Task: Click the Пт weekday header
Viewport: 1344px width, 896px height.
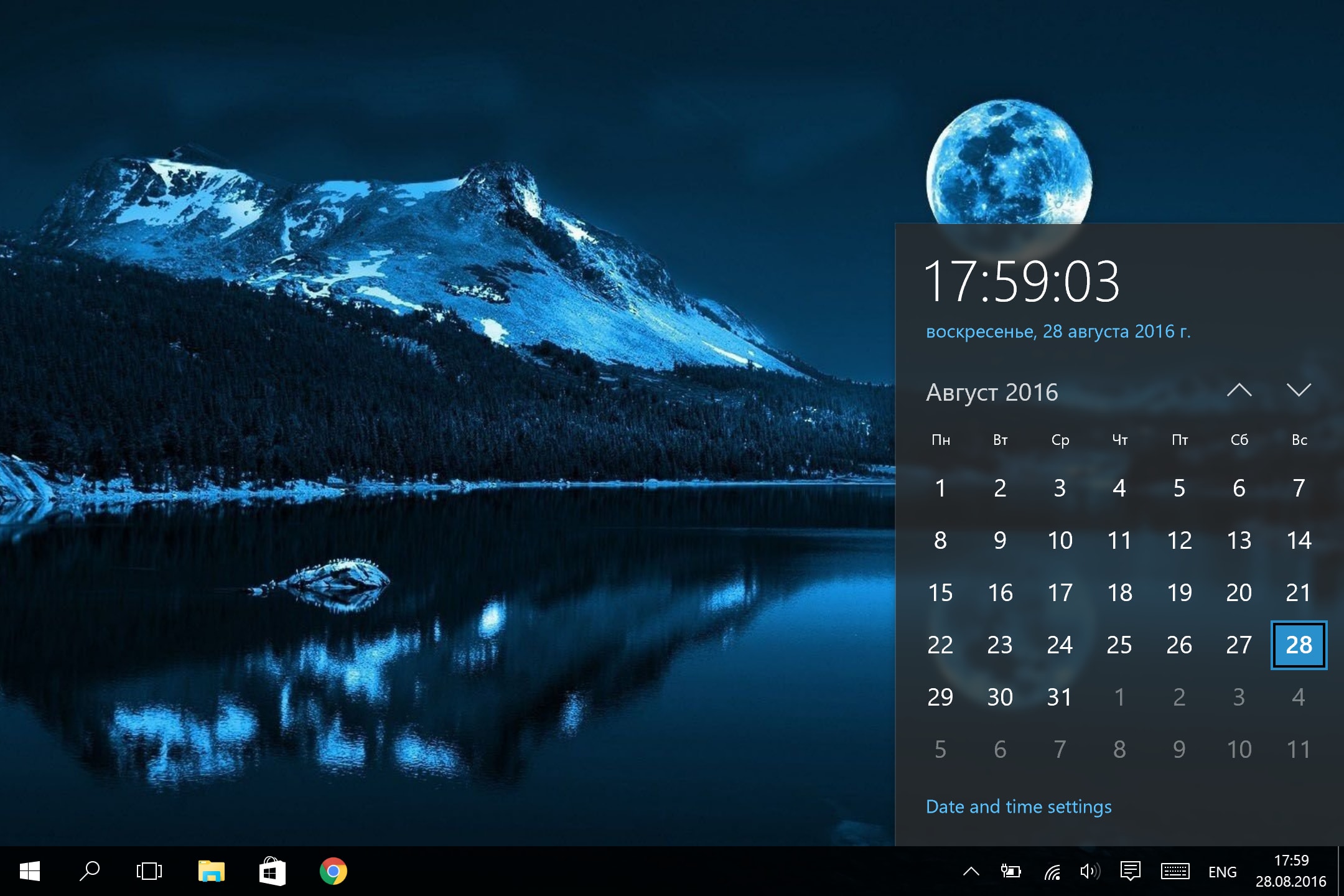Action: pyautogui.click(x=1179, y=441)
